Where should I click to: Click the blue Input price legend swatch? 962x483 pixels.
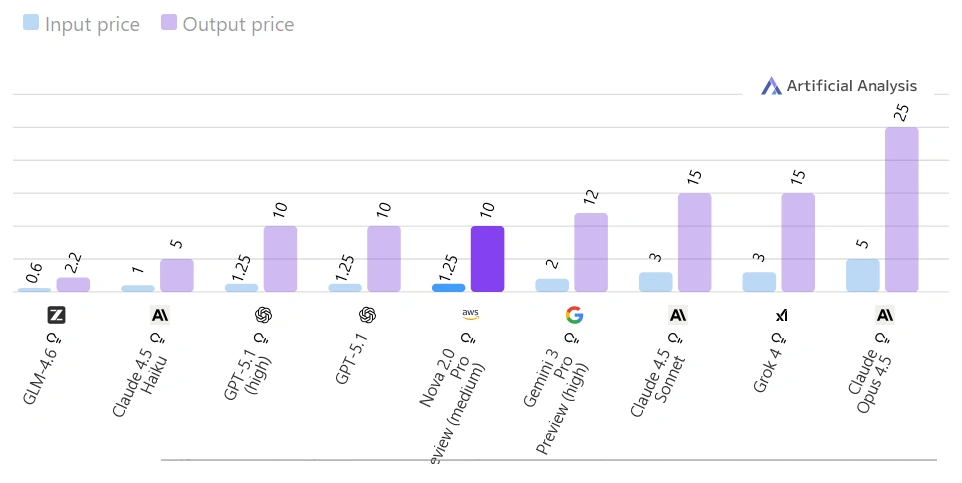(31, 23)
